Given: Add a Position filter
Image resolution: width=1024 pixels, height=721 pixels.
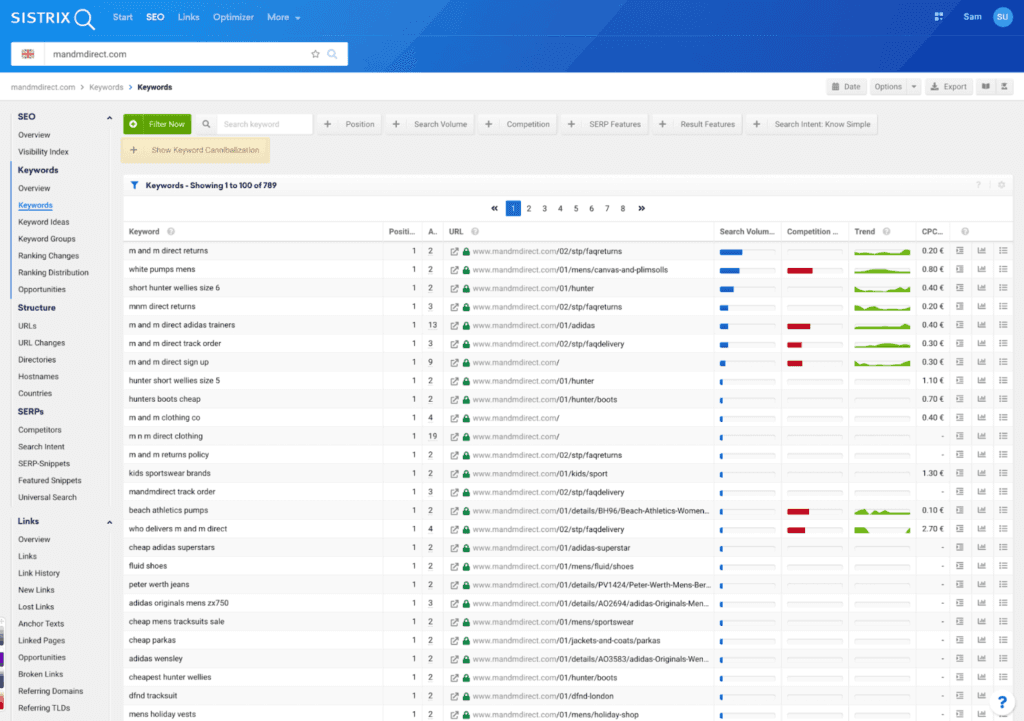Looking at the screenshot, I should [x=351, y=124].
